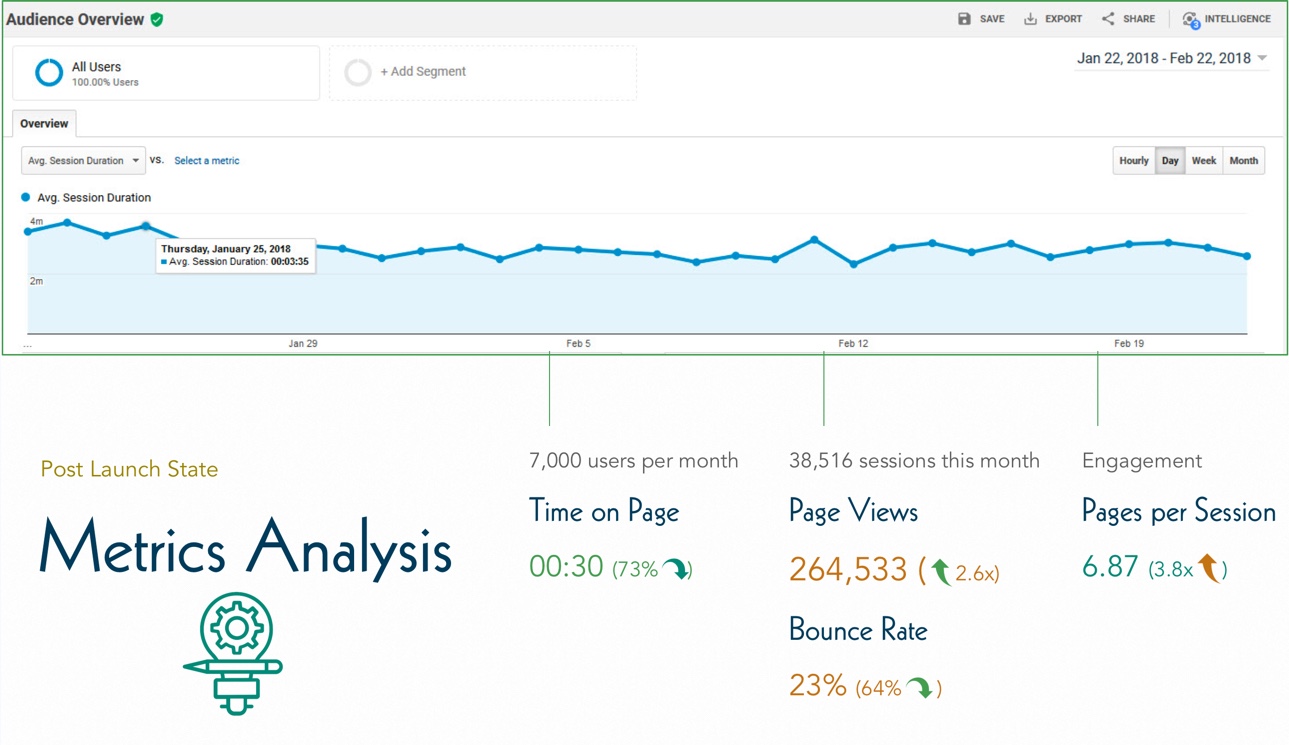Open the All Users segment box

[x=166, y=73]
